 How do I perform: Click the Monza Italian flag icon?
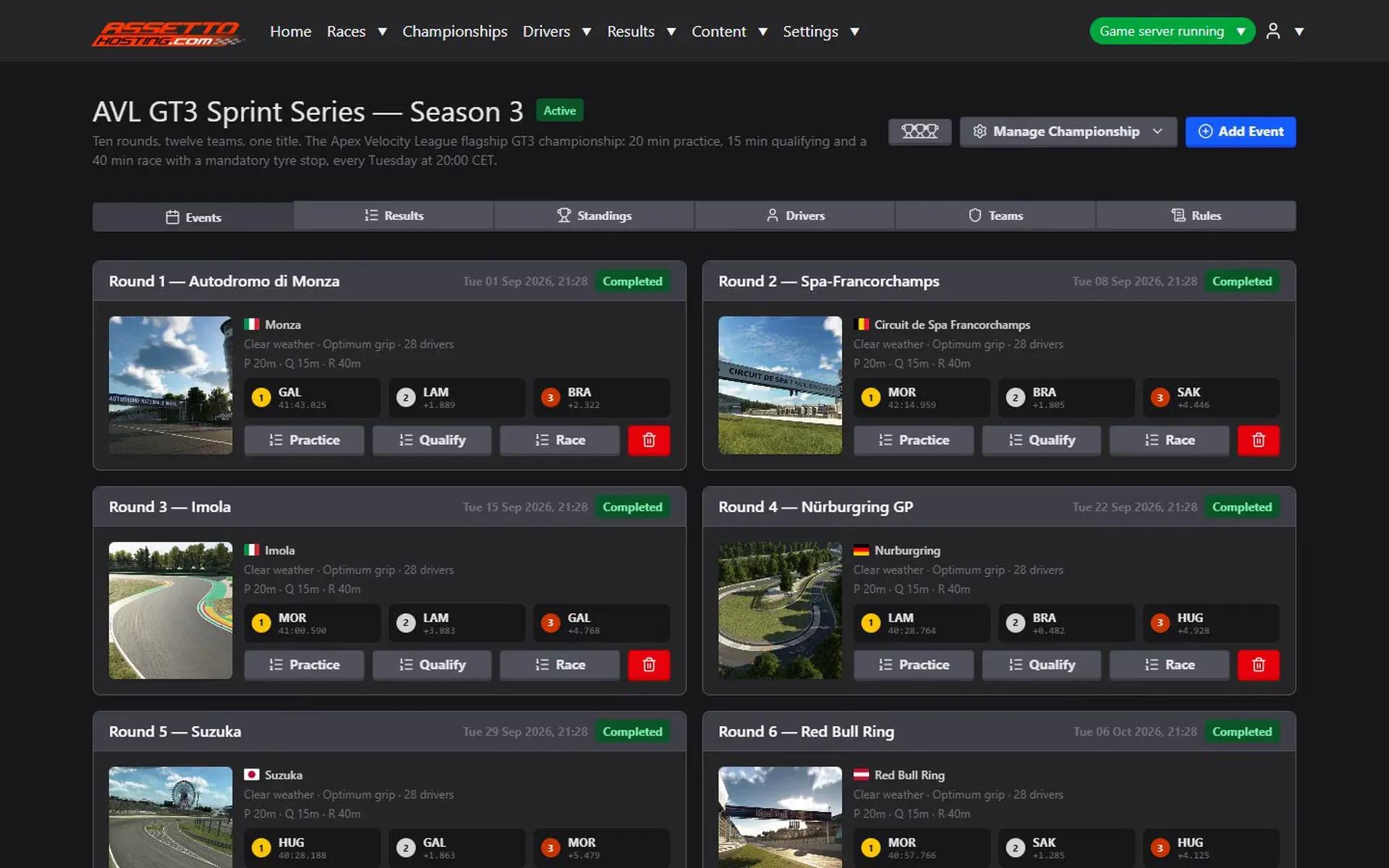pyautogui.click(x=252, y=324)
